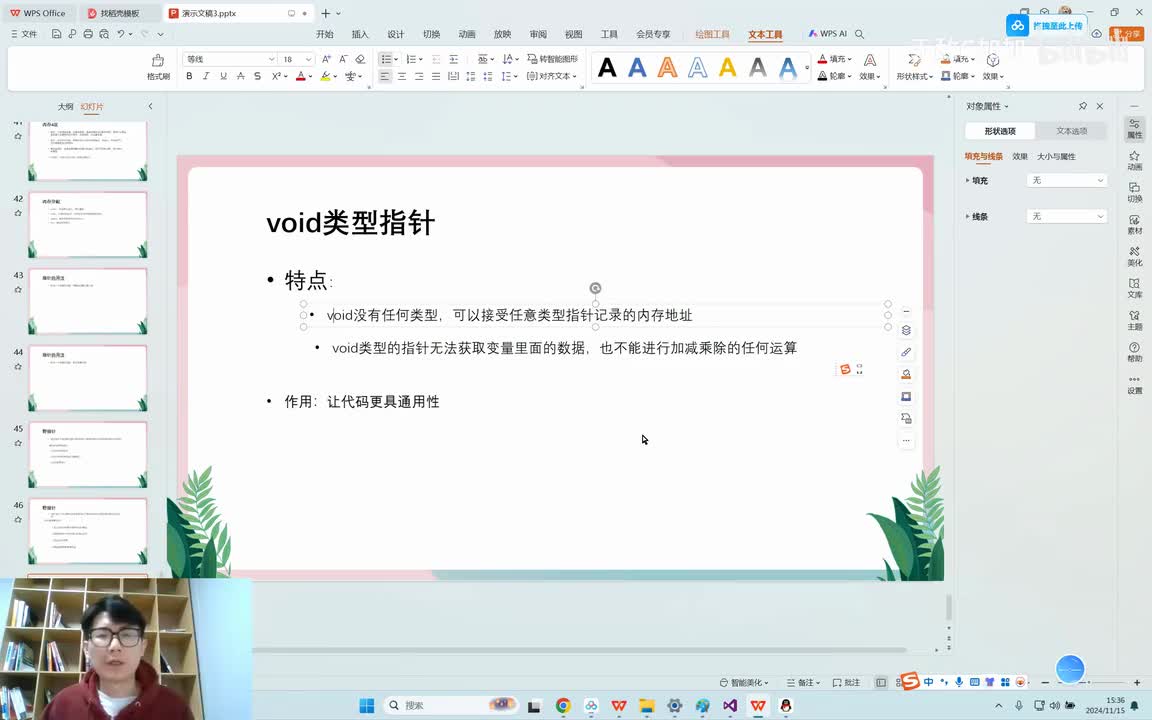Open the font size dropdown showing 18
The image size is (1152, 720).
point(309,60)
